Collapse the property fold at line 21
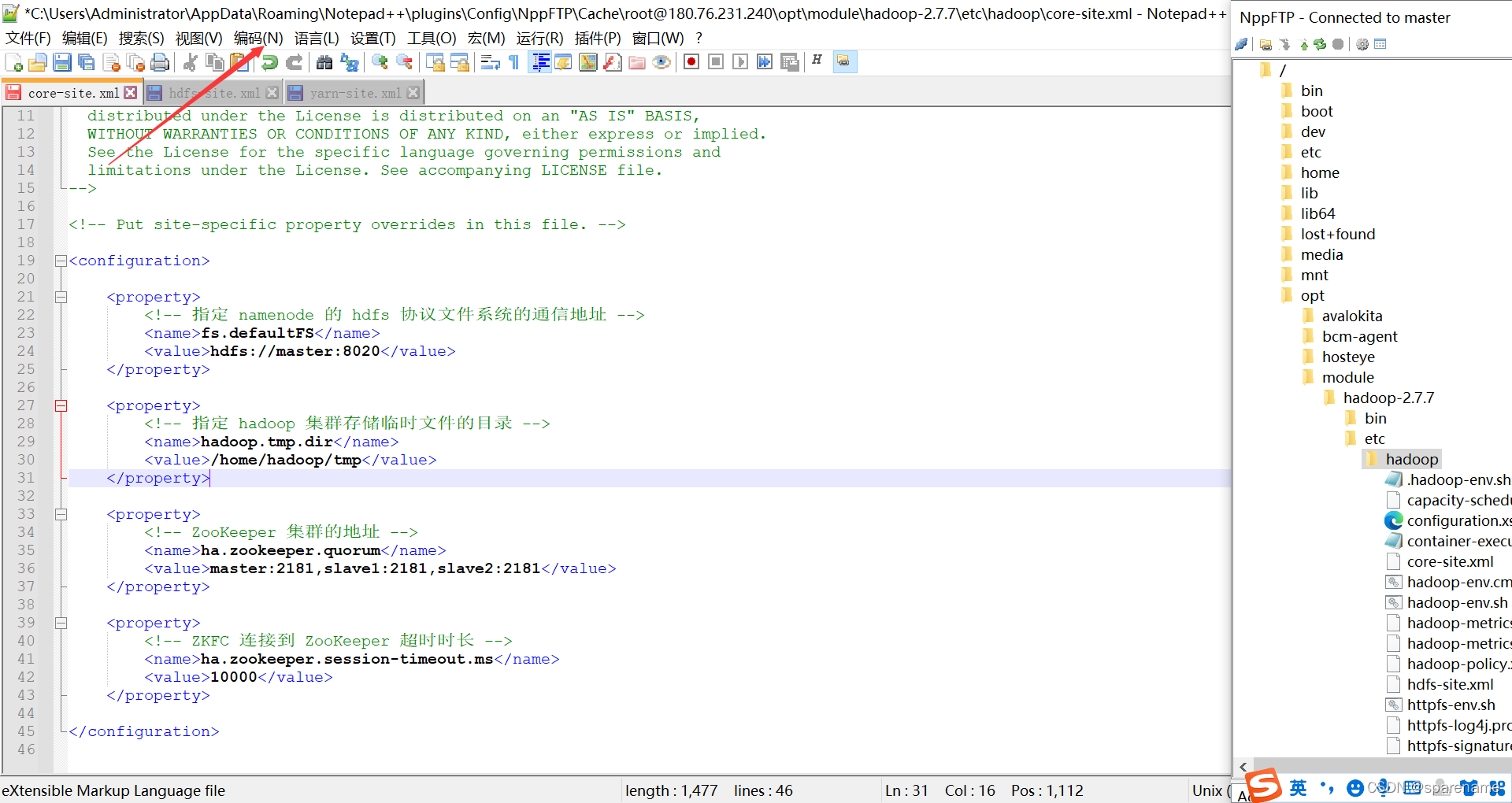Viewport: 1512px width, 803px height. (61, 298)
